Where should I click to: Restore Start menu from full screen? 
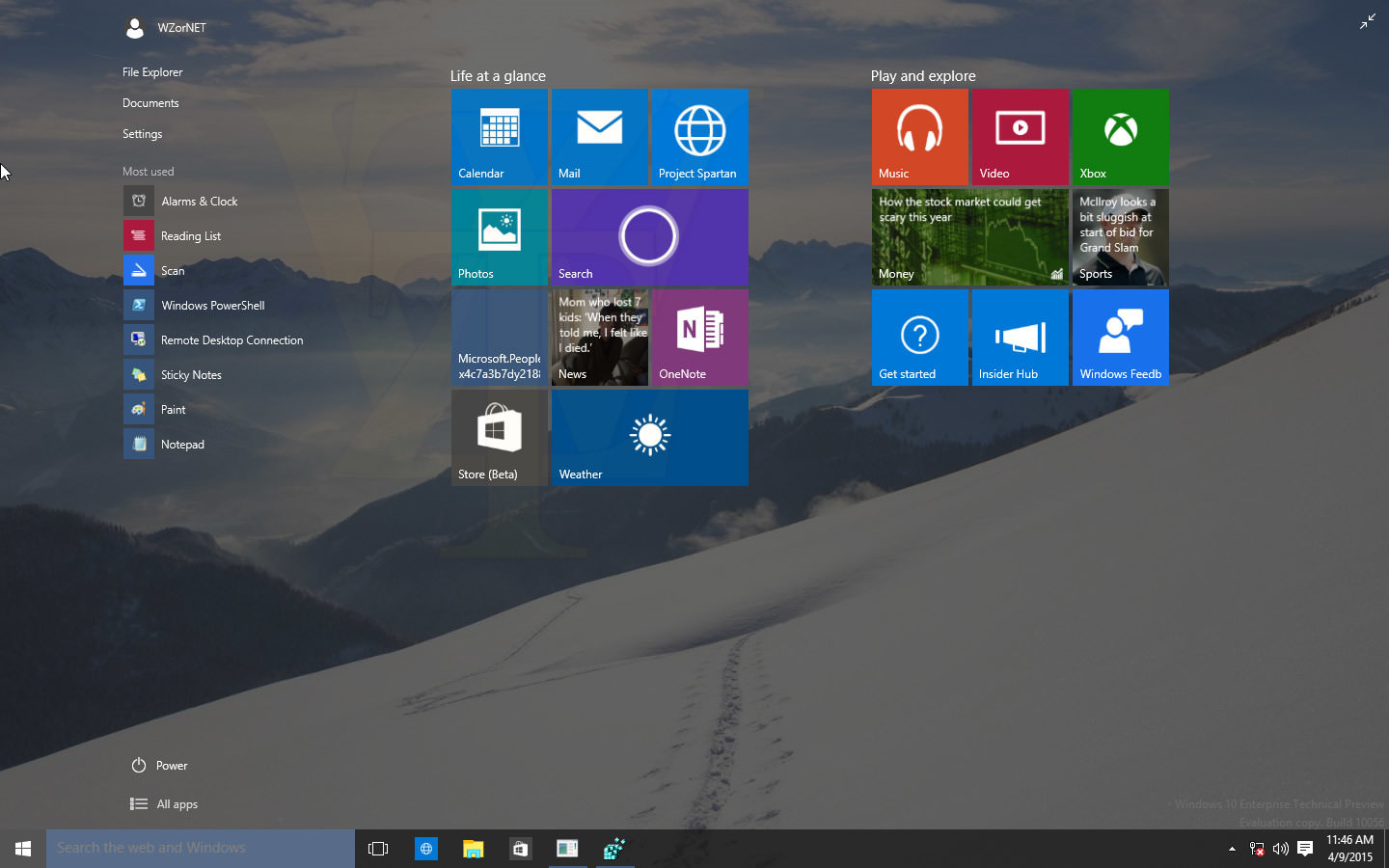(1368, 21)
